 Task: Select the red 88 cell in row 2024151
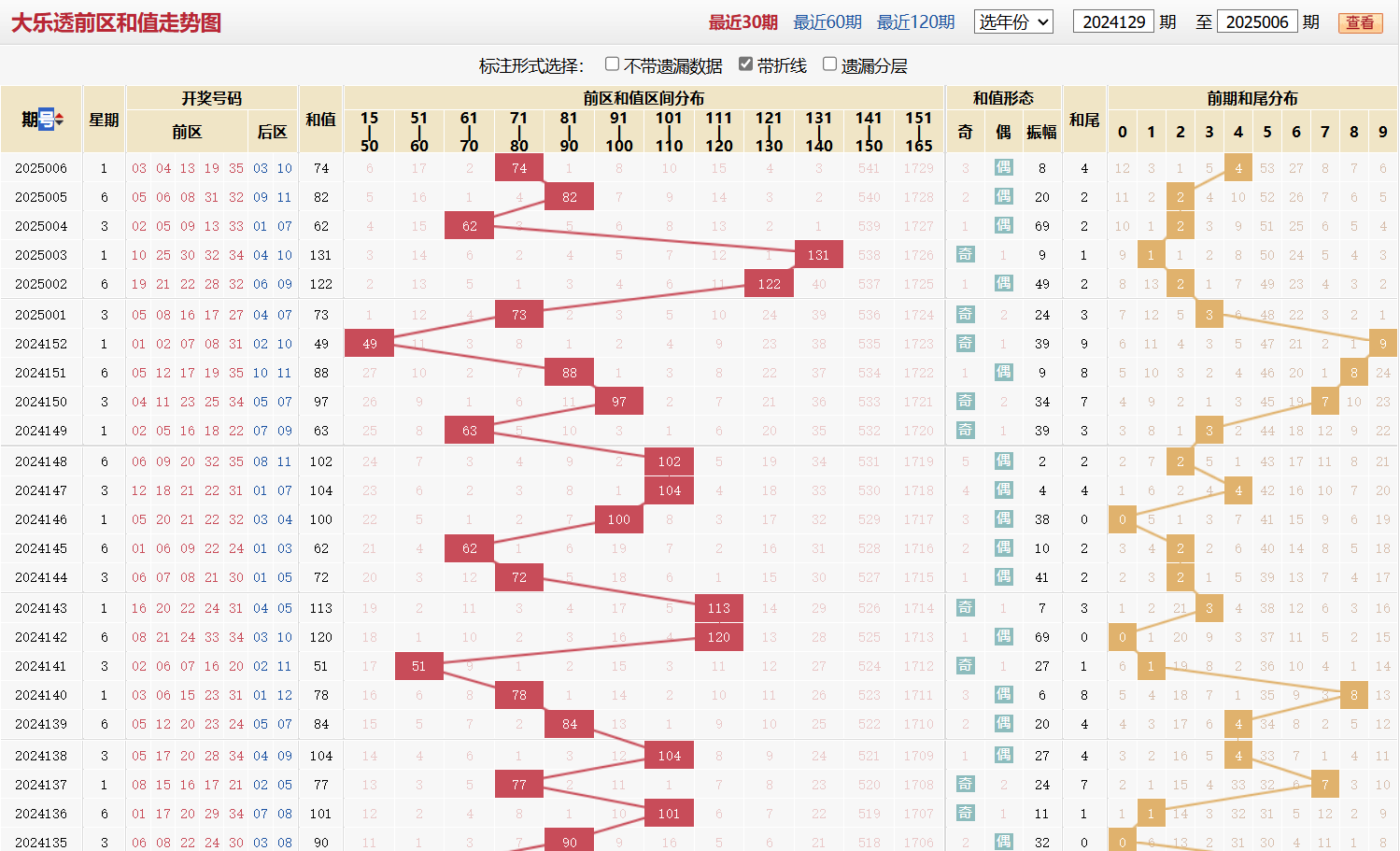(x=570, y=373)
